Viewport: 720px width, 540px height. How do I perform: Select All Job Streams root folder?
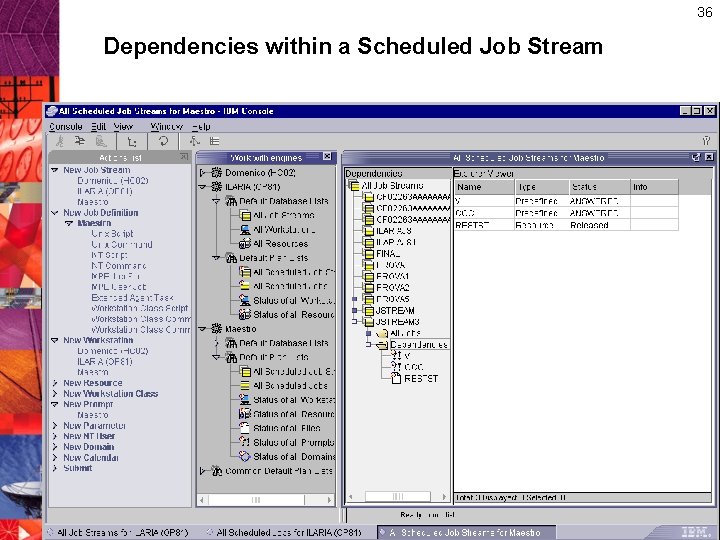click(393, 186)
